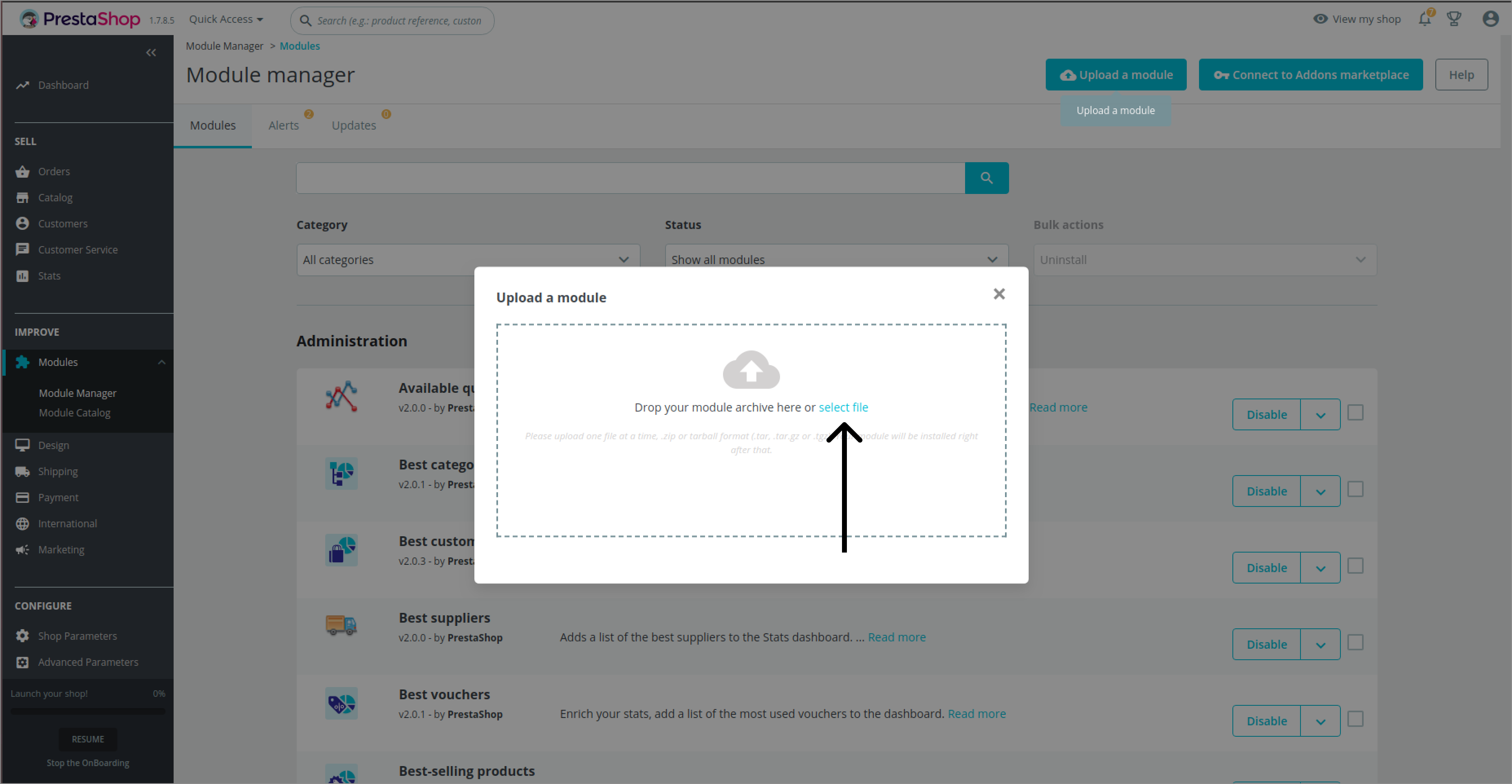1512x784 pixels.
Task: Click the notifications bell icon
Action: (x=1424, y=20)
